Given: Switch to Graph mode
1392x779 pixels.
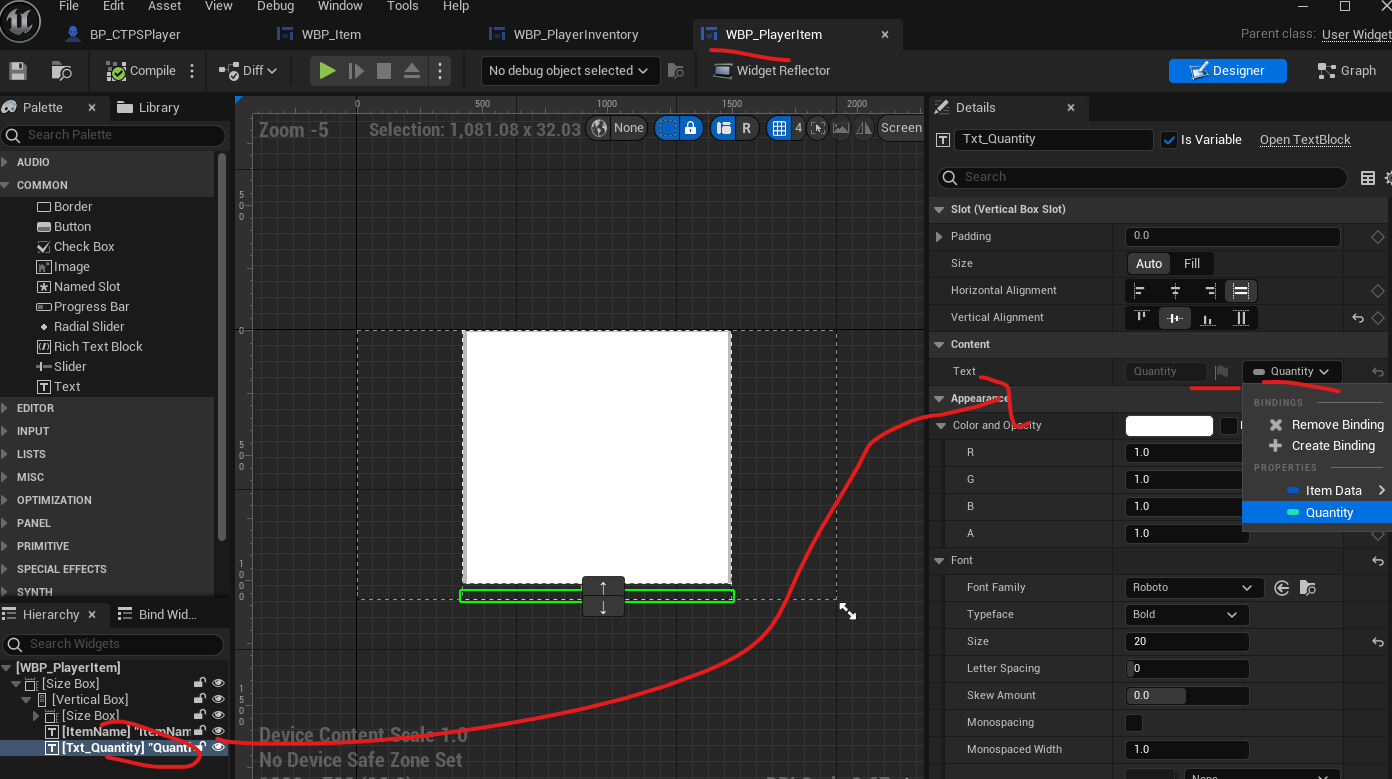Looking at the screenshot, I should click(x=1347, y=71).
